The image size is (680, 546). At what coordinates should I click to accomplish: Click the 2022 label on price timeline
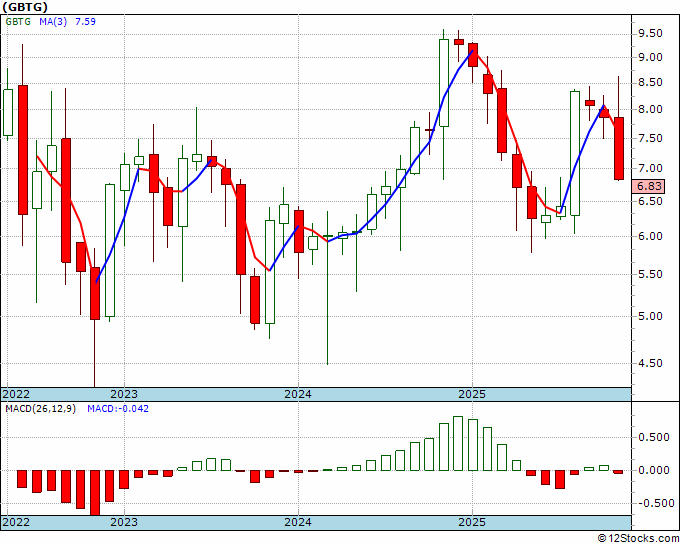(16, 394)
